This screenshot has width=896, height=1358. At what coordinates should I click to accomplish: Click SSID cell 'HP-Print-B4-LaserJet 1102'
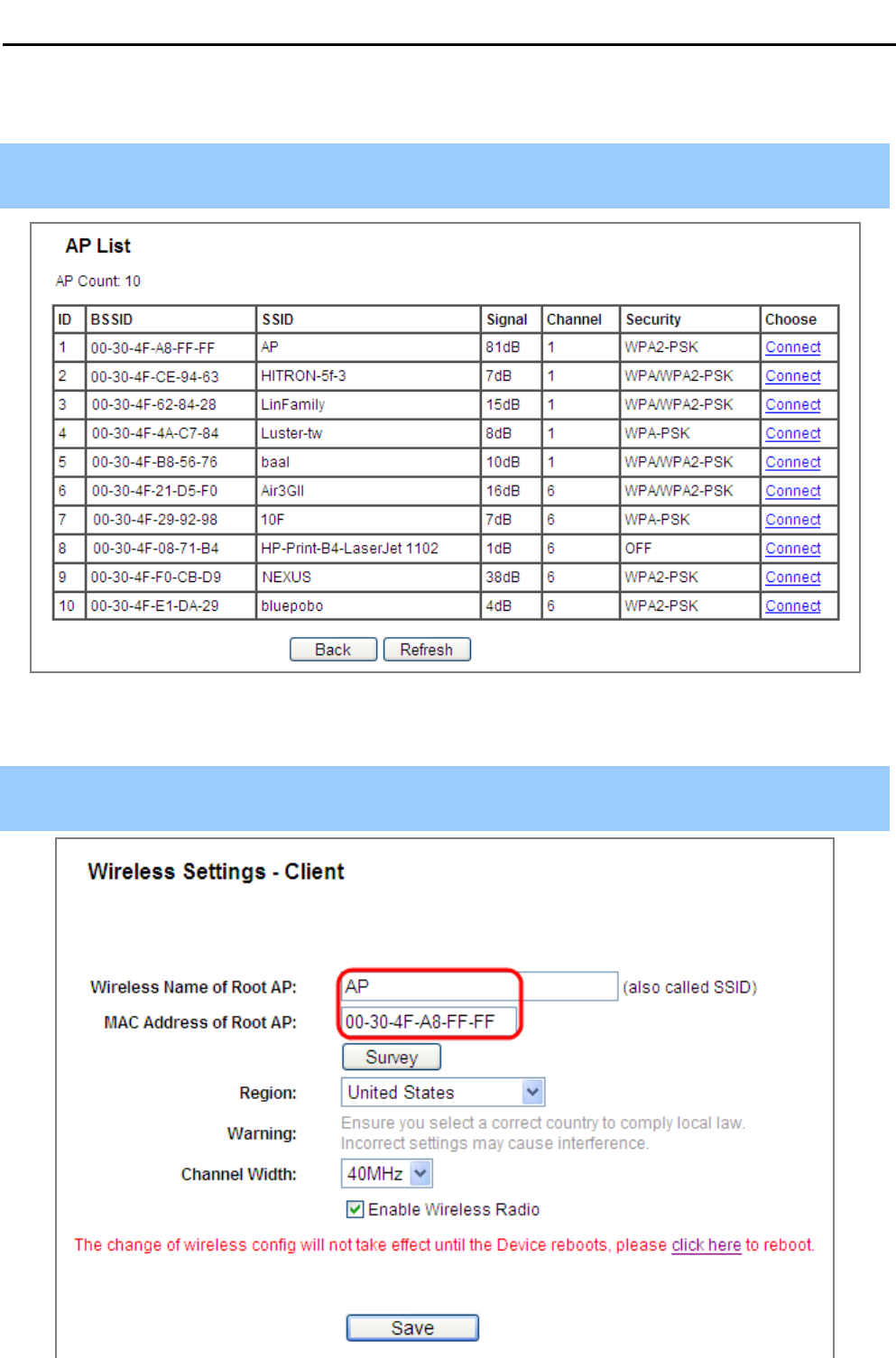click(x=368, y=550)
